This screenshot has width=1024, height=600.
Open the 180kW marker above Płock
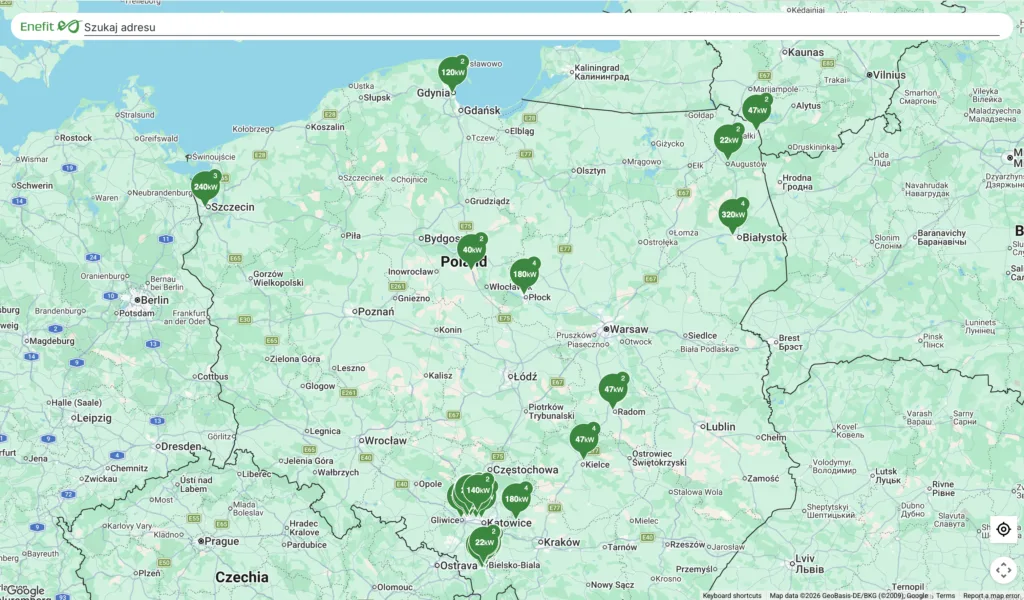click(524, 274)
